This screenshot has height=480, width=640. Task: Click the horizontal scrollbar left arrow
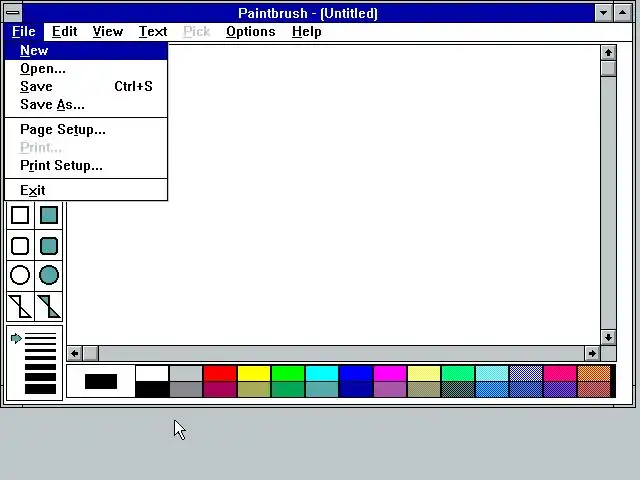(x=75, y=353)
